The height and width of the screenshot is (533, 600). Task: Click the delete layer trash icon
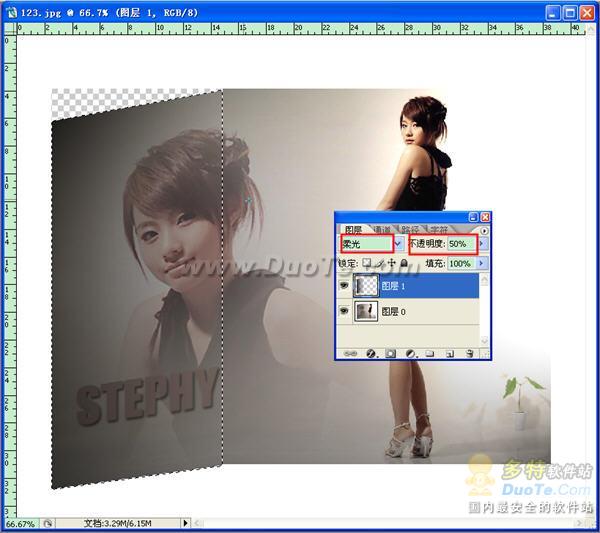click(x=470, y=354)
